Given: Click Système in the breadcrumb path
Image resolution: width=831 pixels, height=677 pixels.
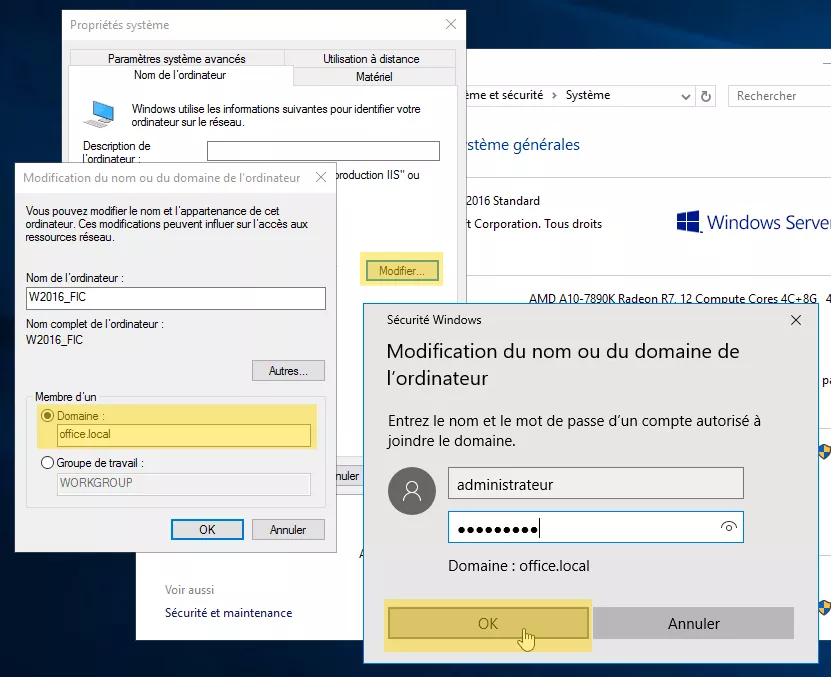Looking at the screenshot, I should (588, 95).
